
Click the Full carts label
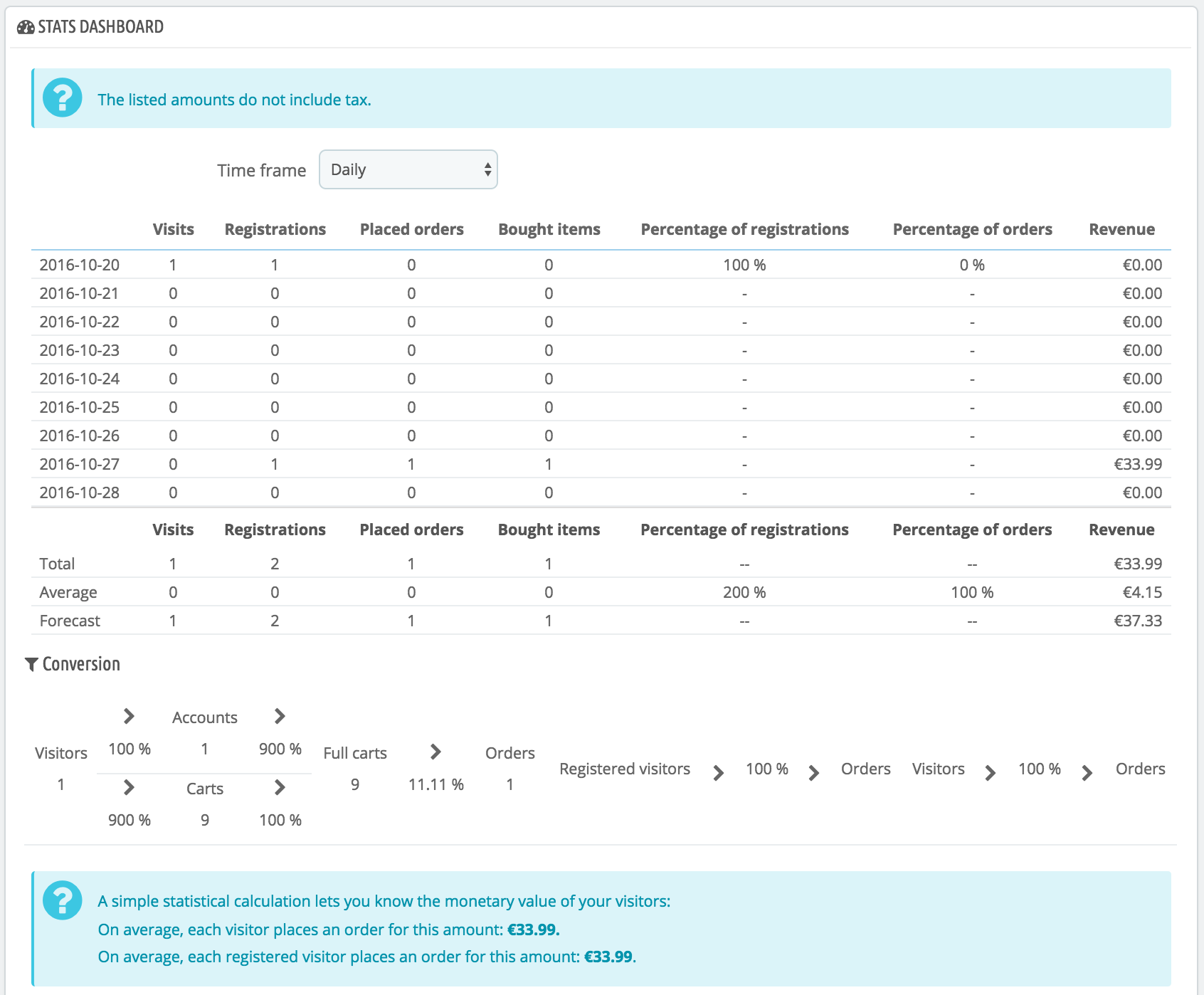[355, 753]
